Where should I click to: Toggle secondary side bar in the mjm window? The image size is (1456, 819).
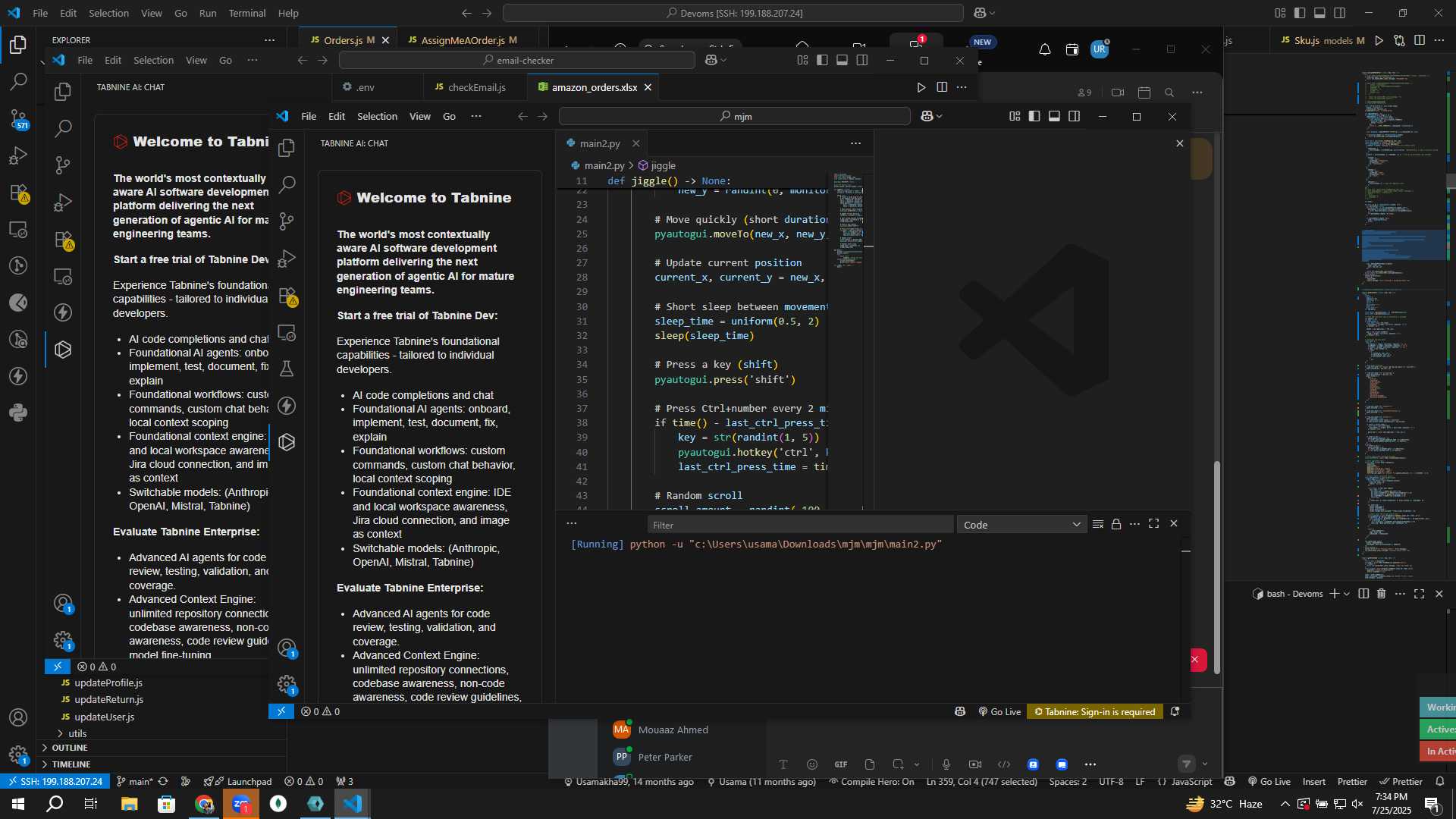pos(1074,116)
